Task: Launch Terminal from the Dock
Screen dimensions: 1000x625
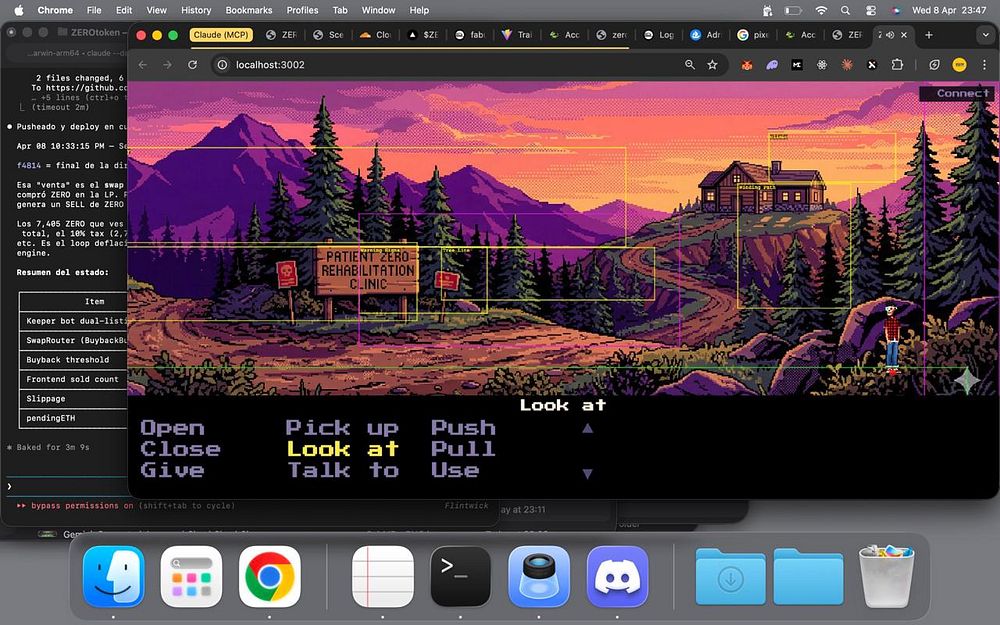Action: [x=460, y=576]
